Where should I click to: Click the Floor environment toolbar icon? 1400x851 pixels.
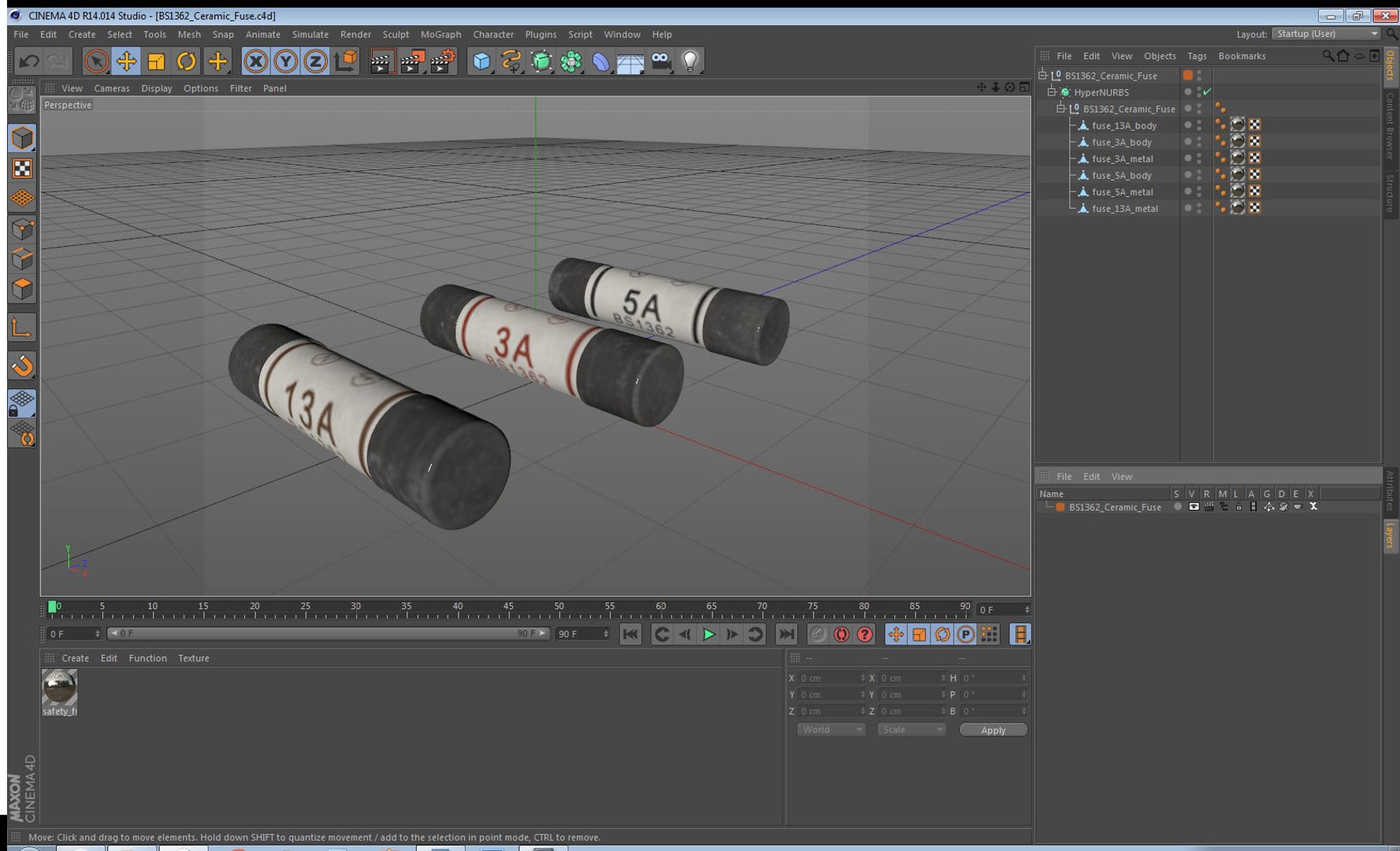click(x=630, y=61)
